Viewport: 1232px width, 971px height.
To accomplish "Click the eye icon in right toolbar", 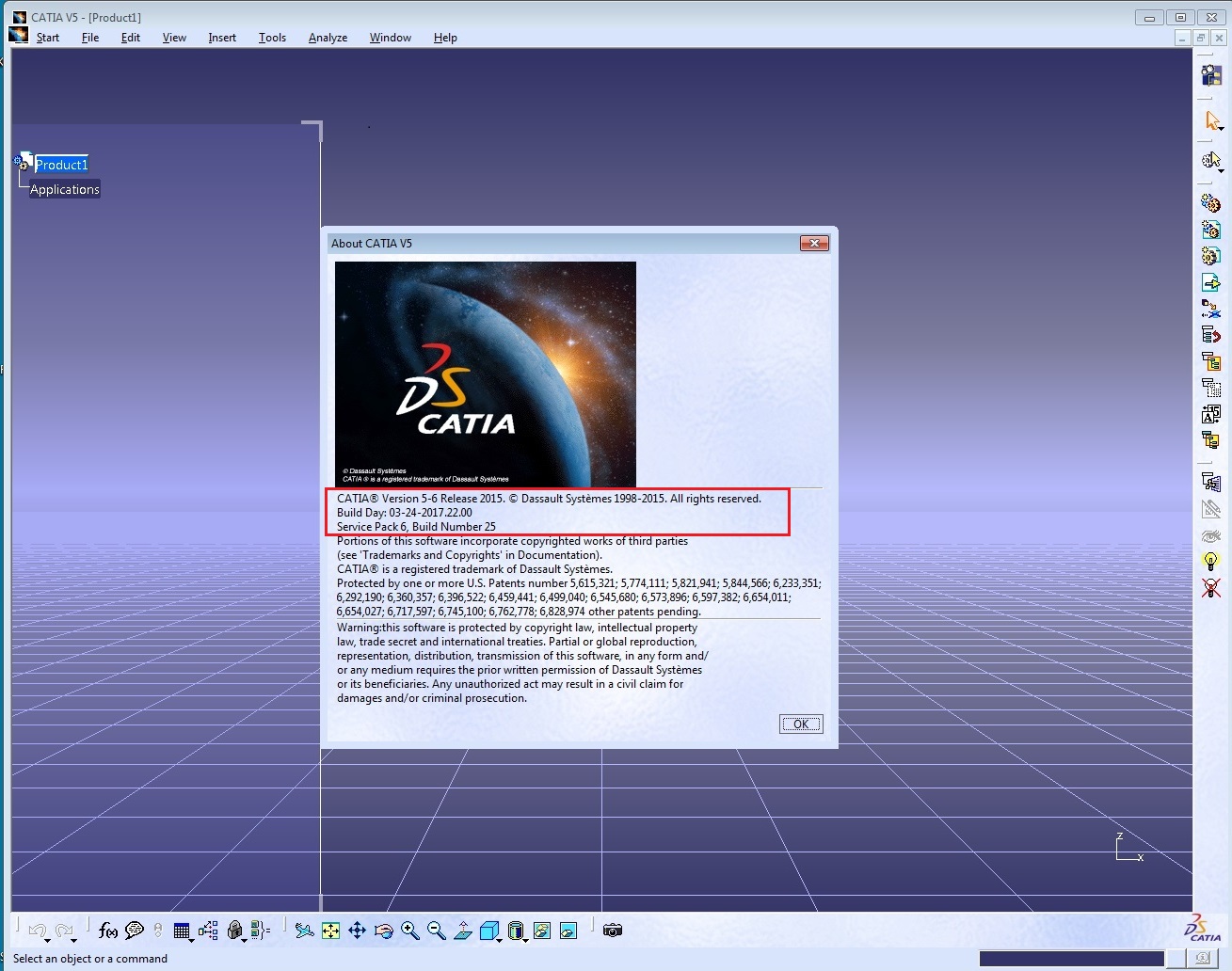I will [1211, 535].
